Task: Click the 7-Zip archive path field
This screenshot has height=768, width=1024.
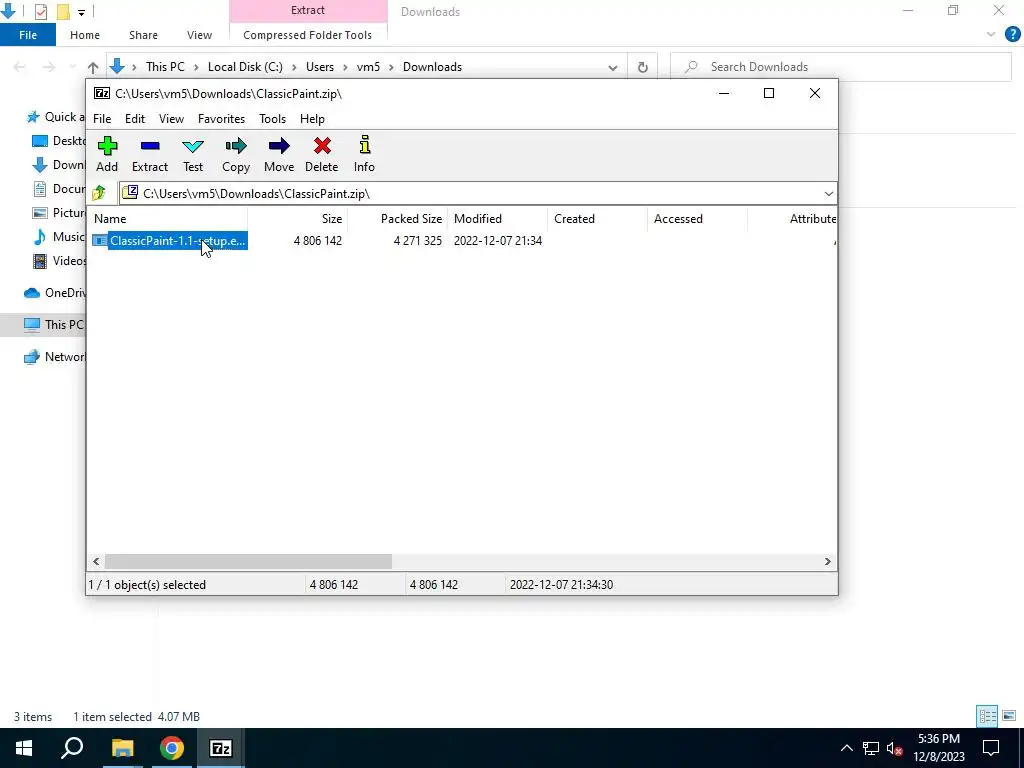Action: click(470, 193)
